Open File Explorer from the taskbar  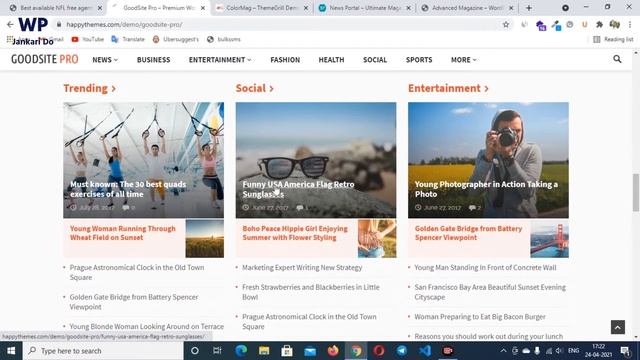(x=264, y=351)
